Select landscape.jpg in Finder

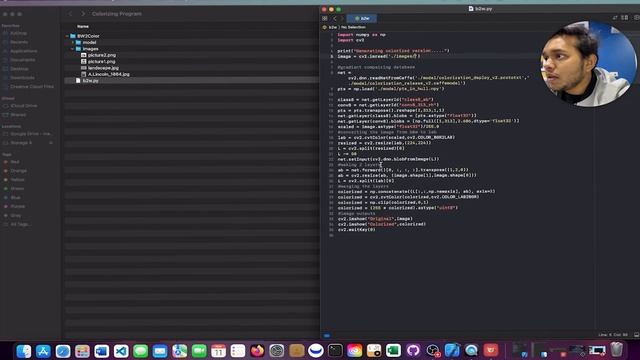(x=103, y=68)
